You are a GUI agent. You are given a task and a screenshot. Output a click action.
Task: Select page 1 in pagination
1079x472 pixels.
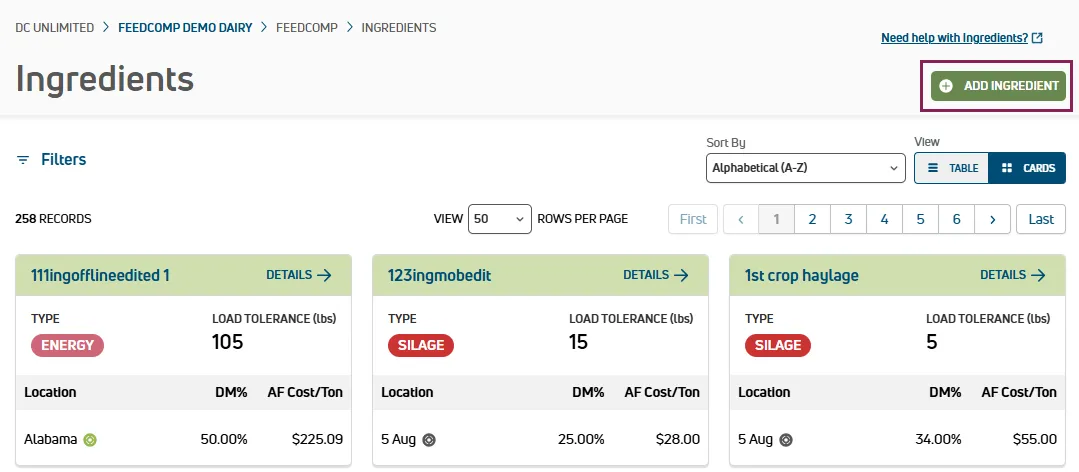pos(777,219)
